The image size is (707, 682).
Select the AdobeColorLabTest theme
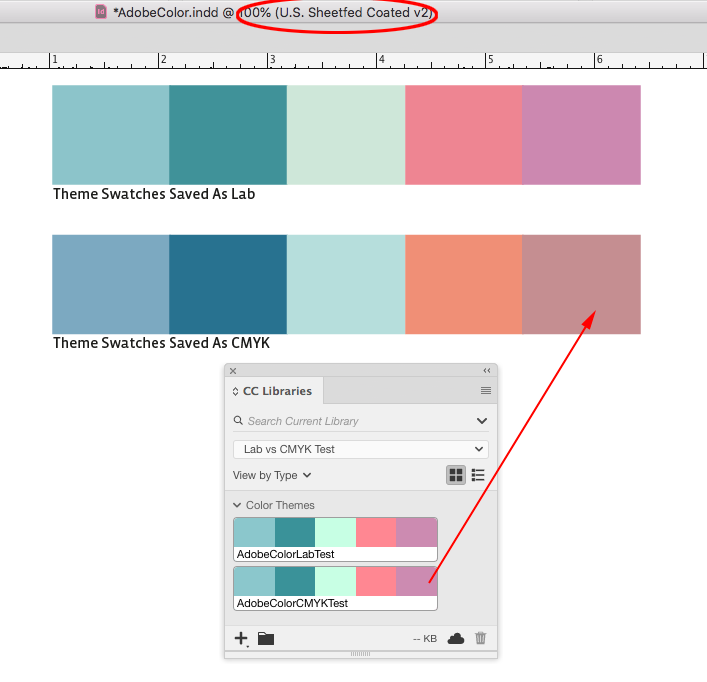click(335, 538)
